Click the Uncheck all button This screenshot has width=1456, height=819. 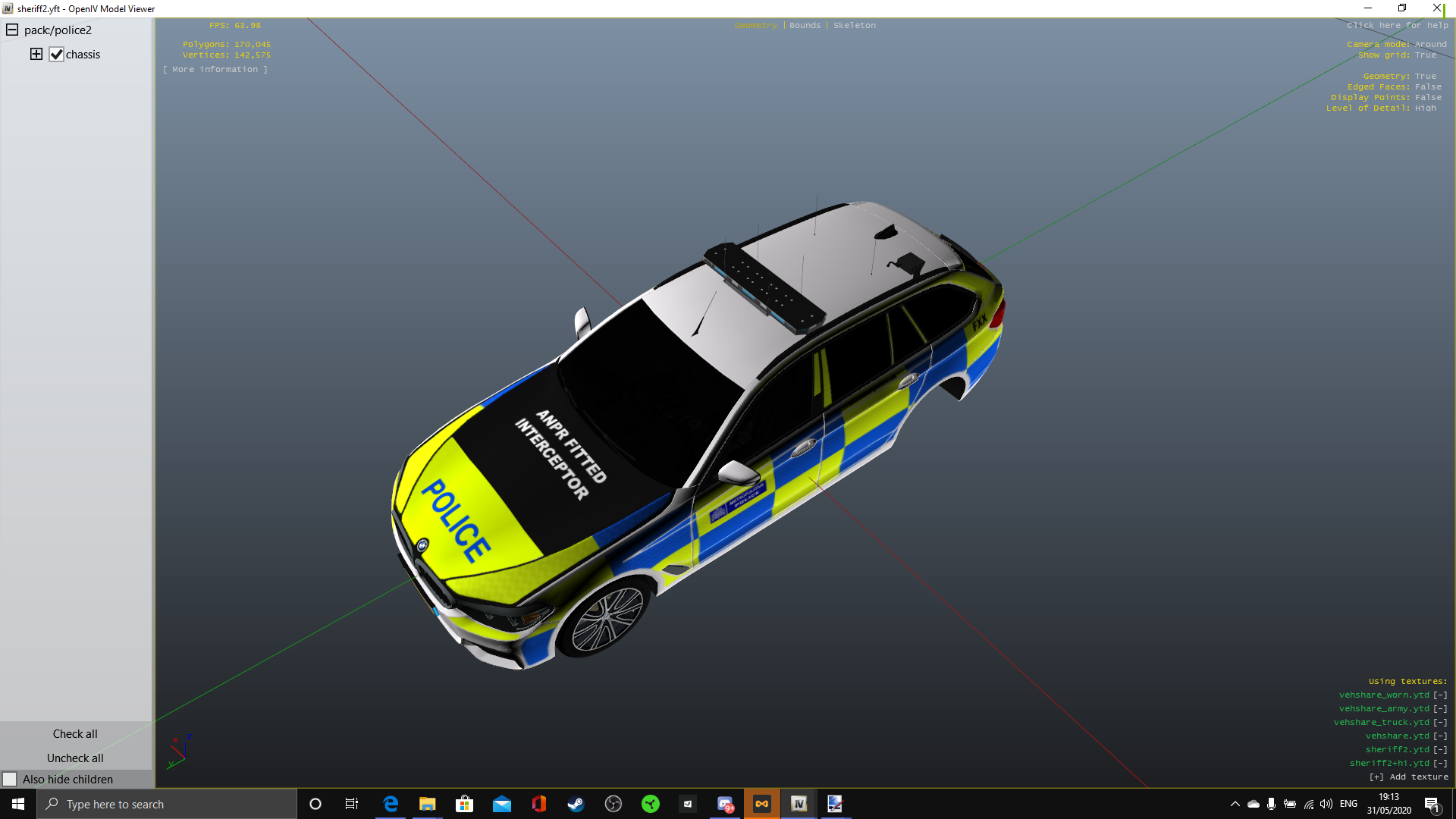pyautogui.click(x=75, y=758)
